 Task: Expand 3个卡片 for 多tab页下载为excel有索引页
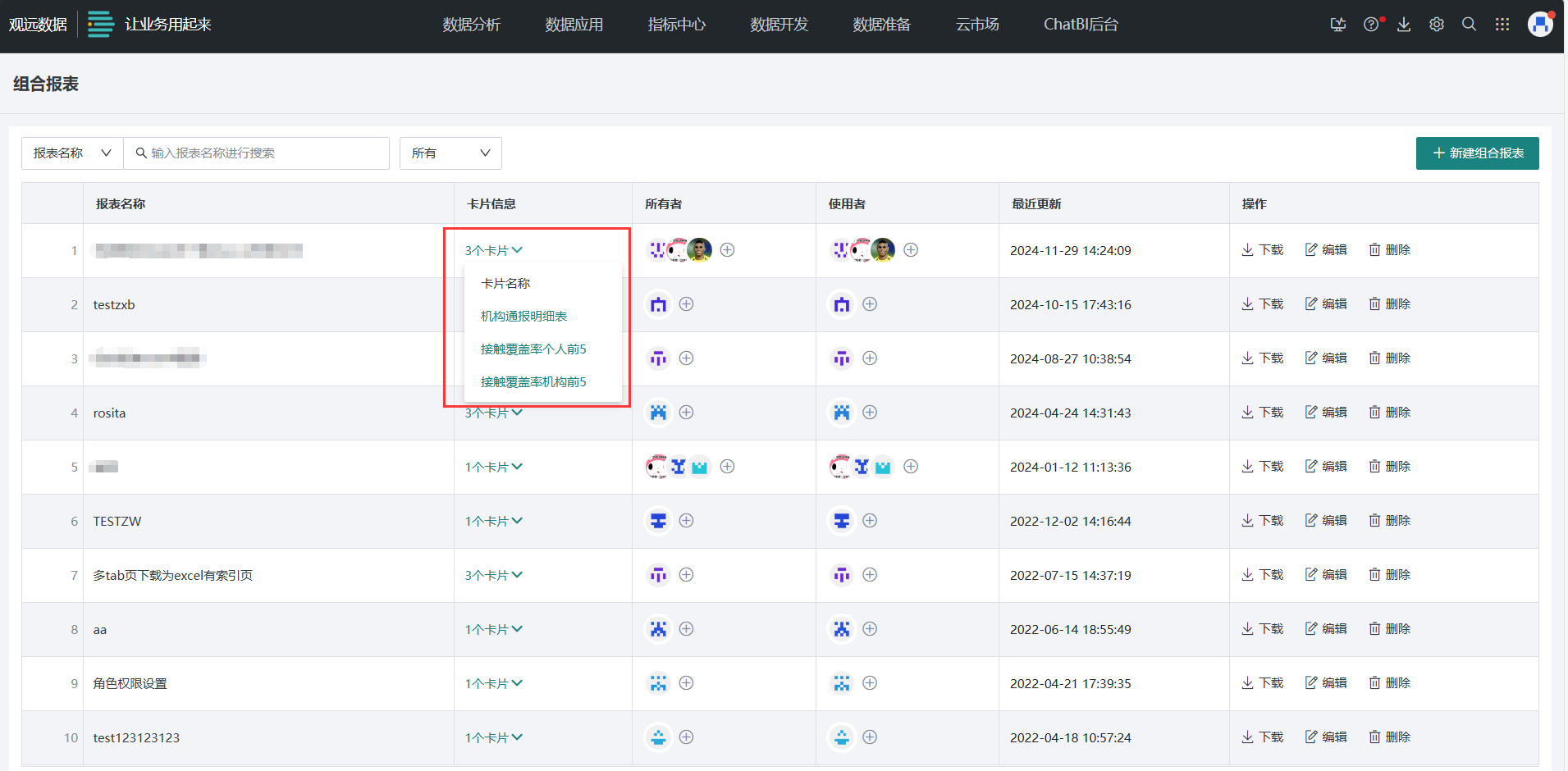(x=493, y=575)
